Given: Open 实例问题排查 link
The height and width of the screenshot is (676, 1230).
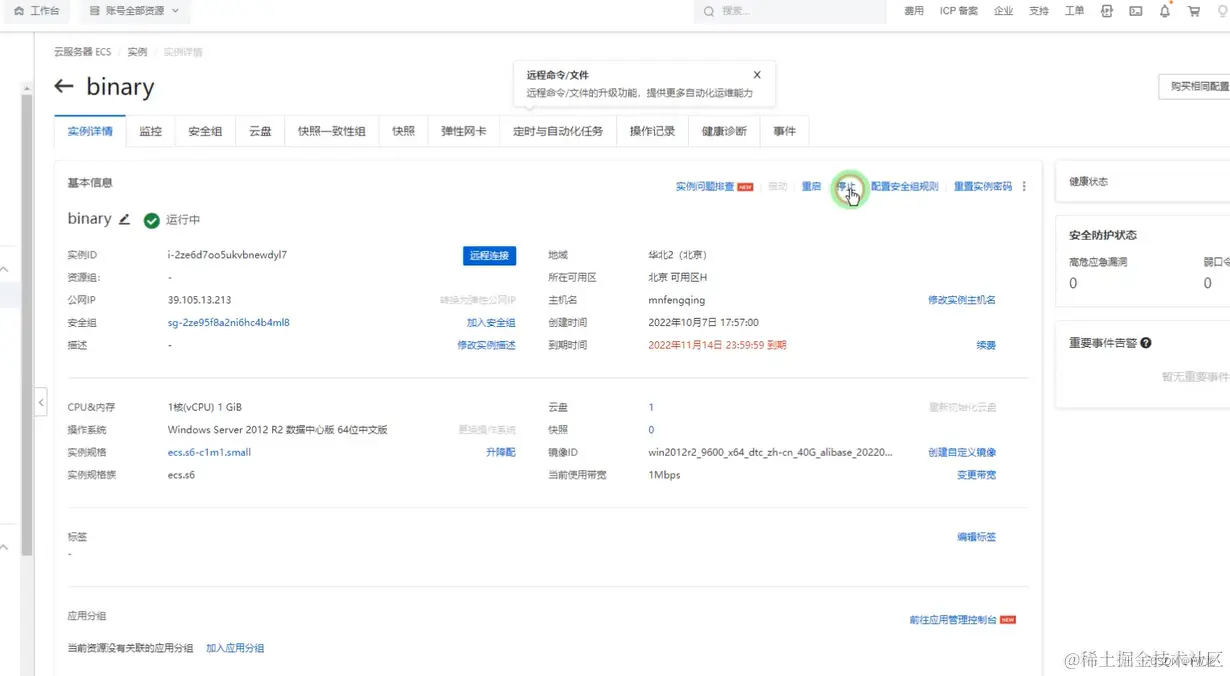Looking at the screenshot, I should (x=705, y=187).
